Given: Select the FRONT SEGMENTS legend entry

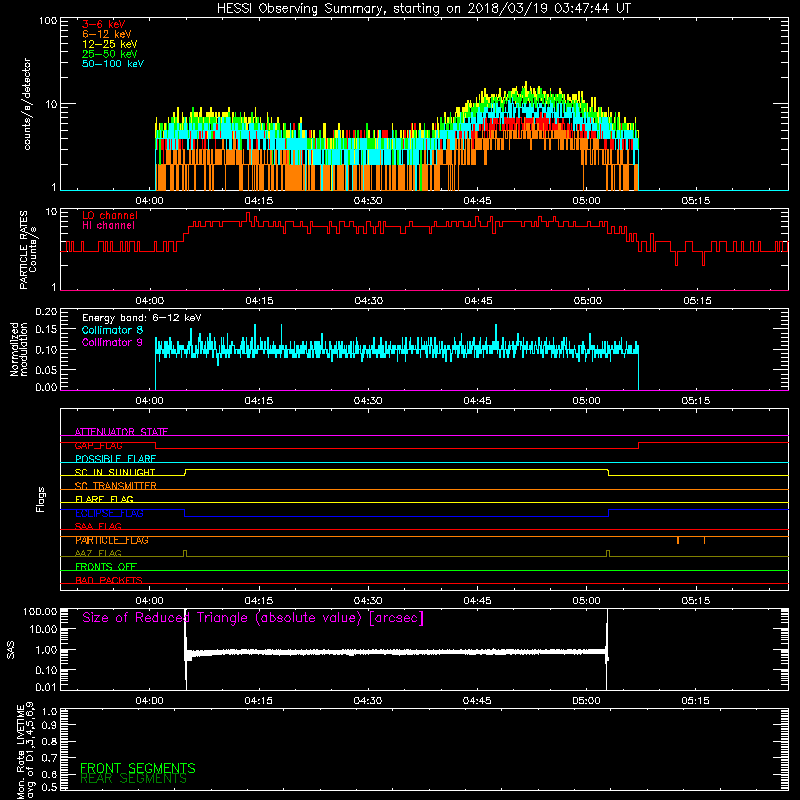Looking at the screenshot, I should [138, 768].
